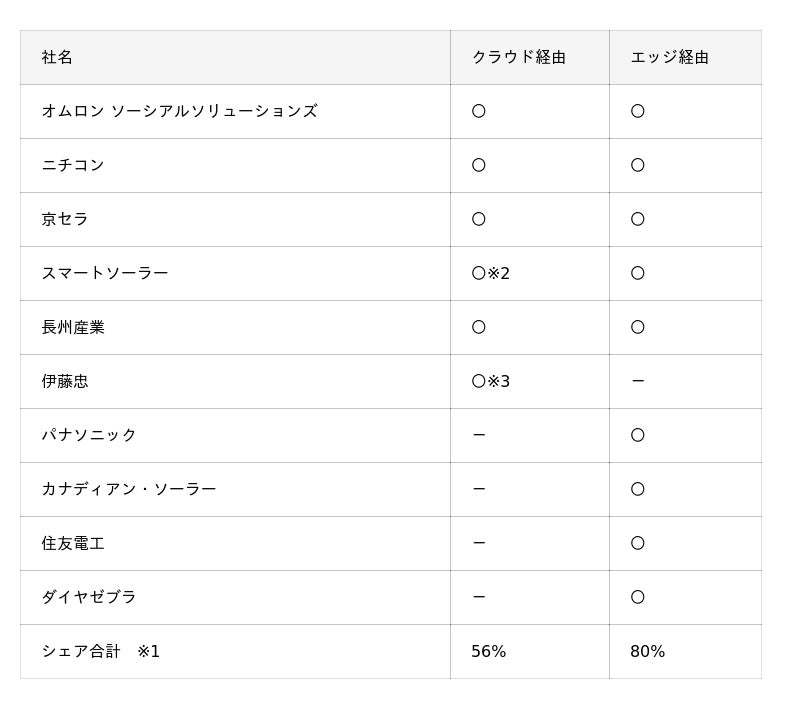Click the シェア合計 ※1 footer label
The height and width of the screenshot is (709, 800).
point(100,652)
